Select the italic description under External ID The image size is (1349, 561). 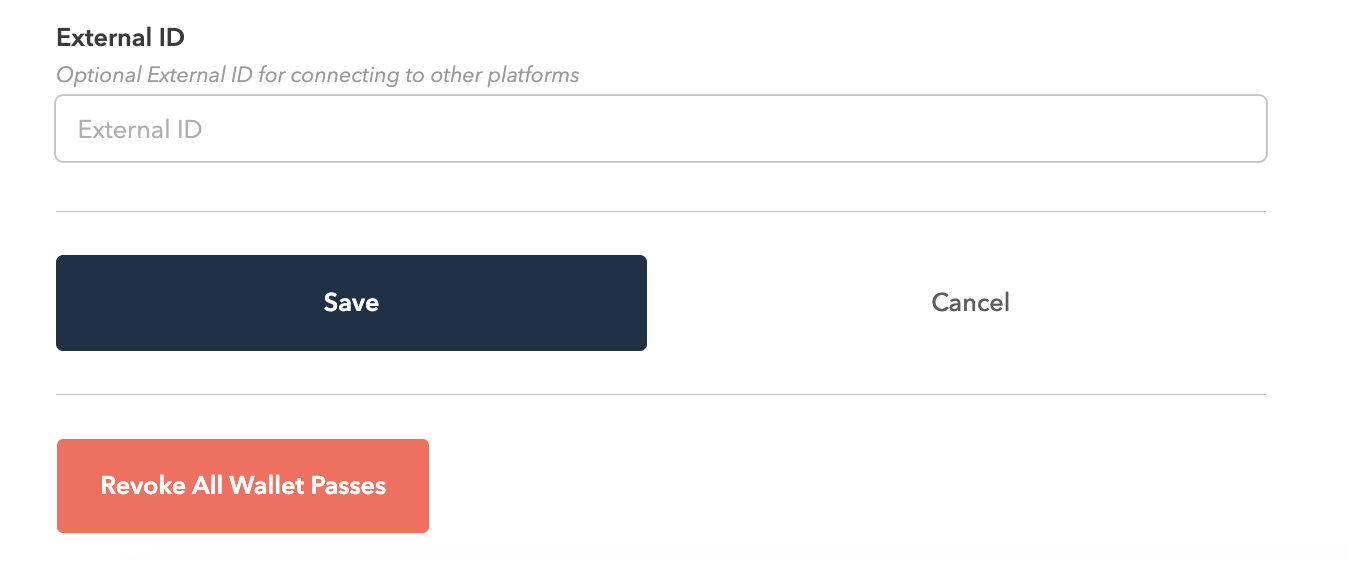[318, 75]
